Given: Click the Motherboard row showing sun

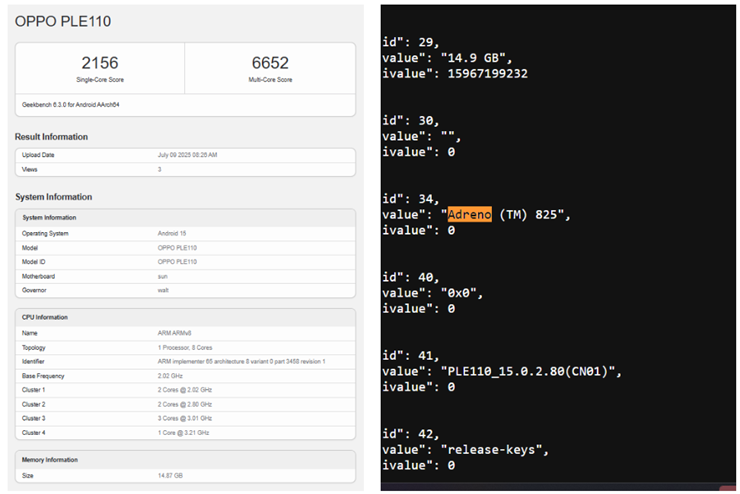Looking at the screenshot, I should pyautogui.click(x=185, y=275).
